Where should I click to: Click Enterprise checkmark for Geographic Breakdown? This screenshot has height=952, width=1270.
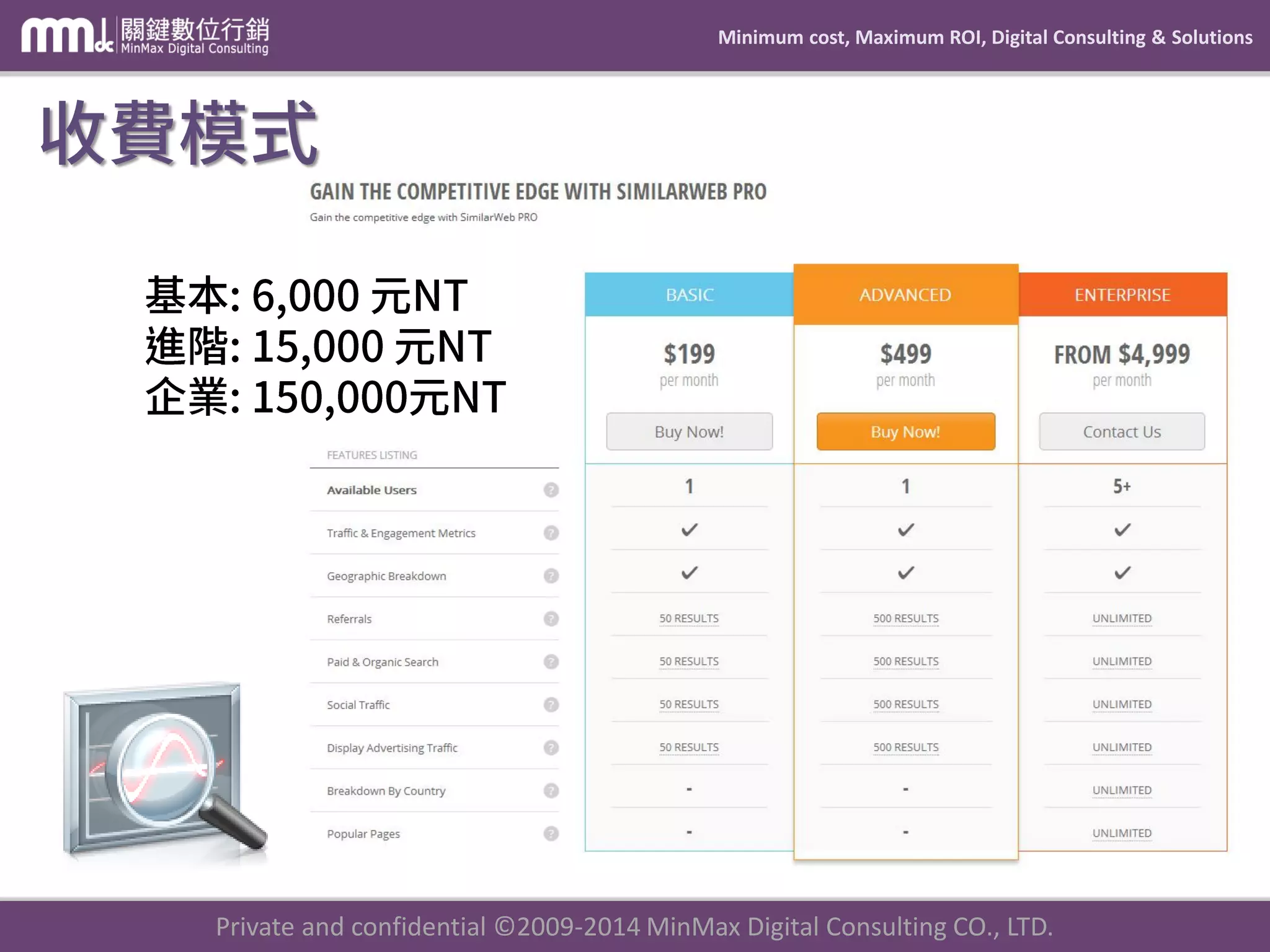[1122, 573]
